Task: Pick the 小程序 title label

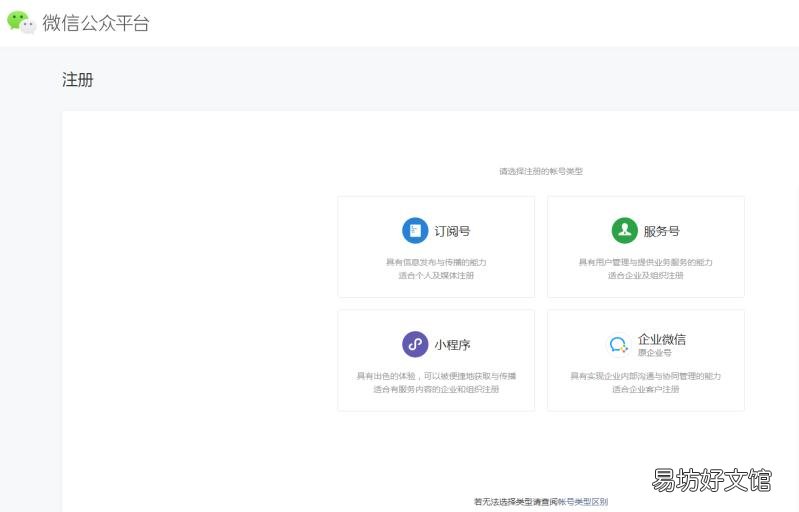Action: pos(452,345)
